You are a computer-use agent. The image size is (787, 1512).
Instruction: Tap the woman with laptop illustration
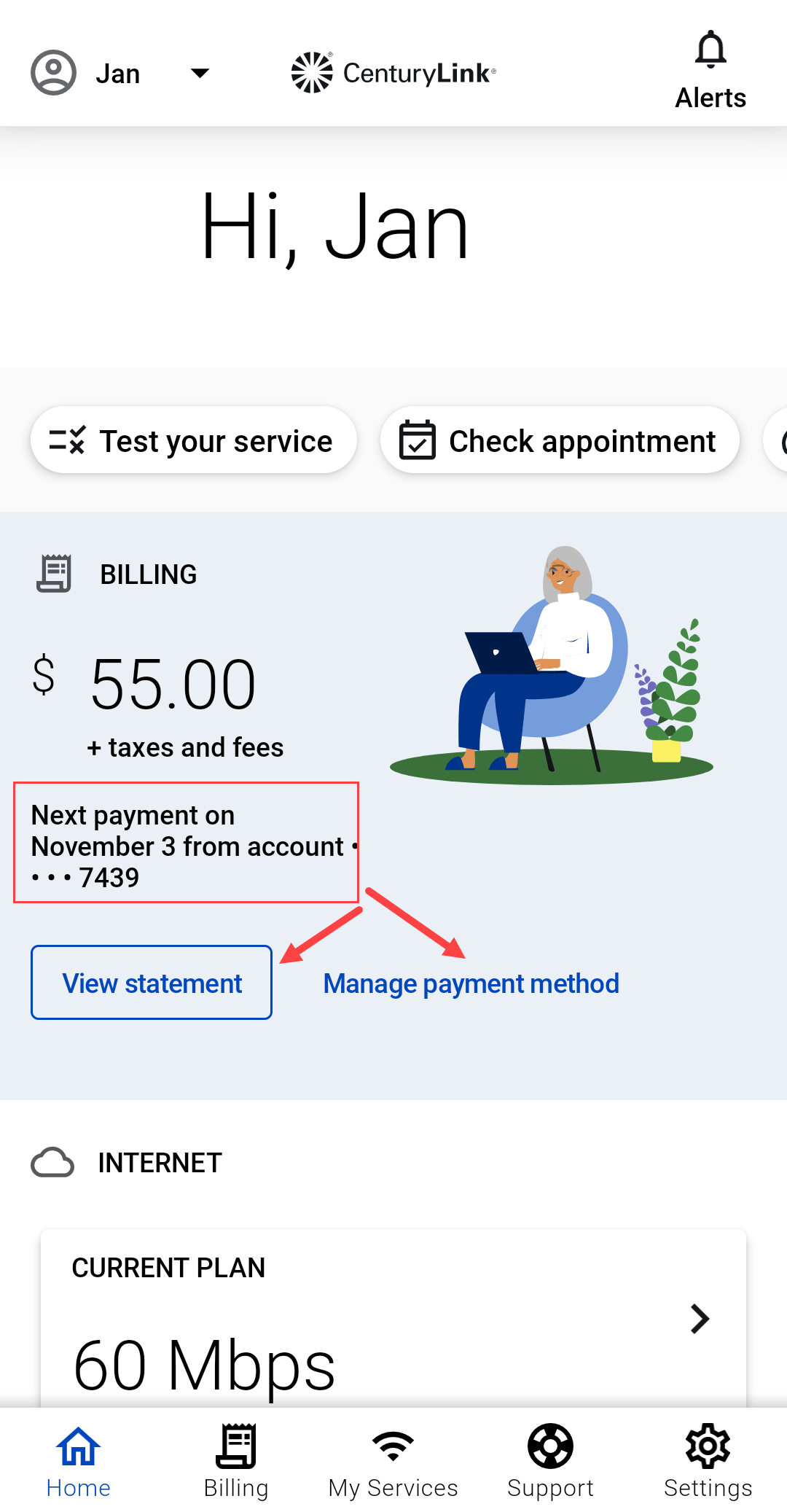coord(552,665)
